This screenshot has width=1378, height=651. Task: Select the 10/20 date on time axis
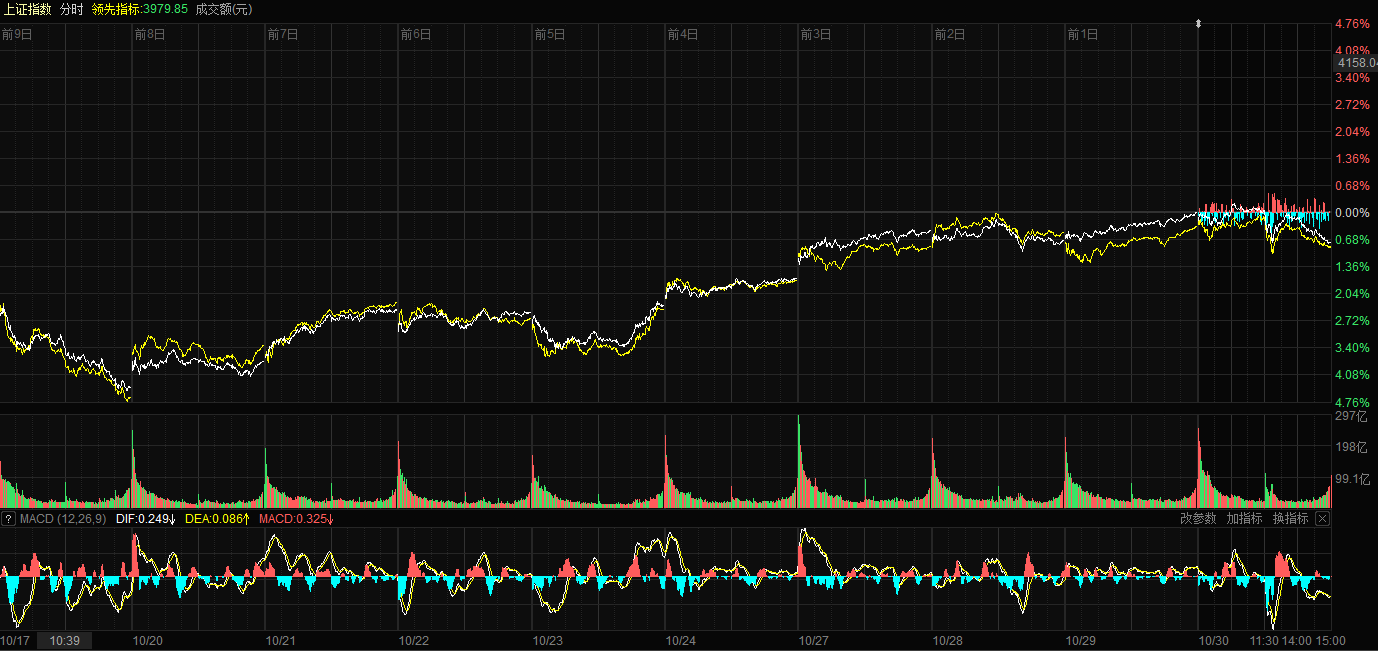click(x=148, y=640)
